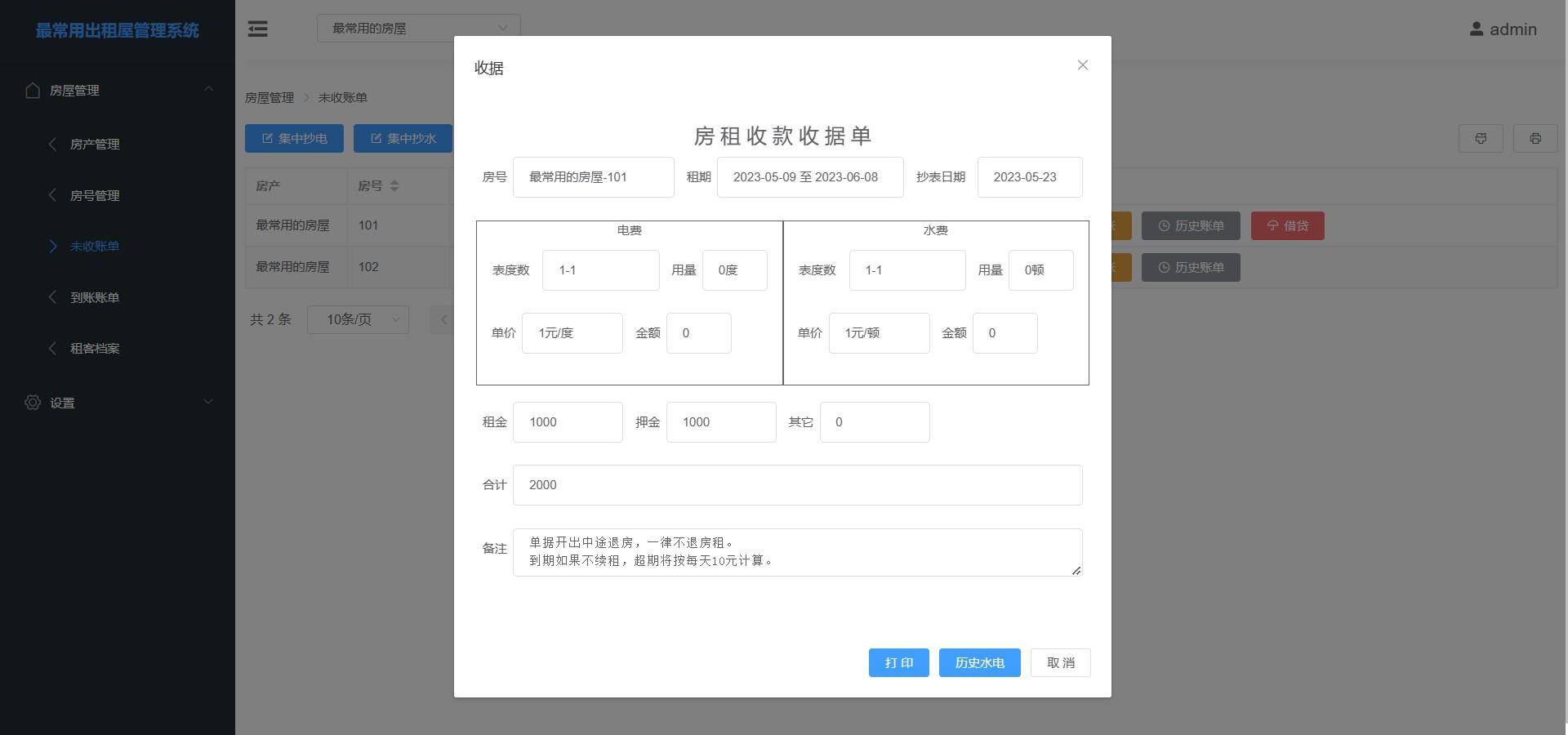The height and width of the screenshot is (735, 1568).
Task: Click the 房产 column header
Action: (x=268, y=186)
